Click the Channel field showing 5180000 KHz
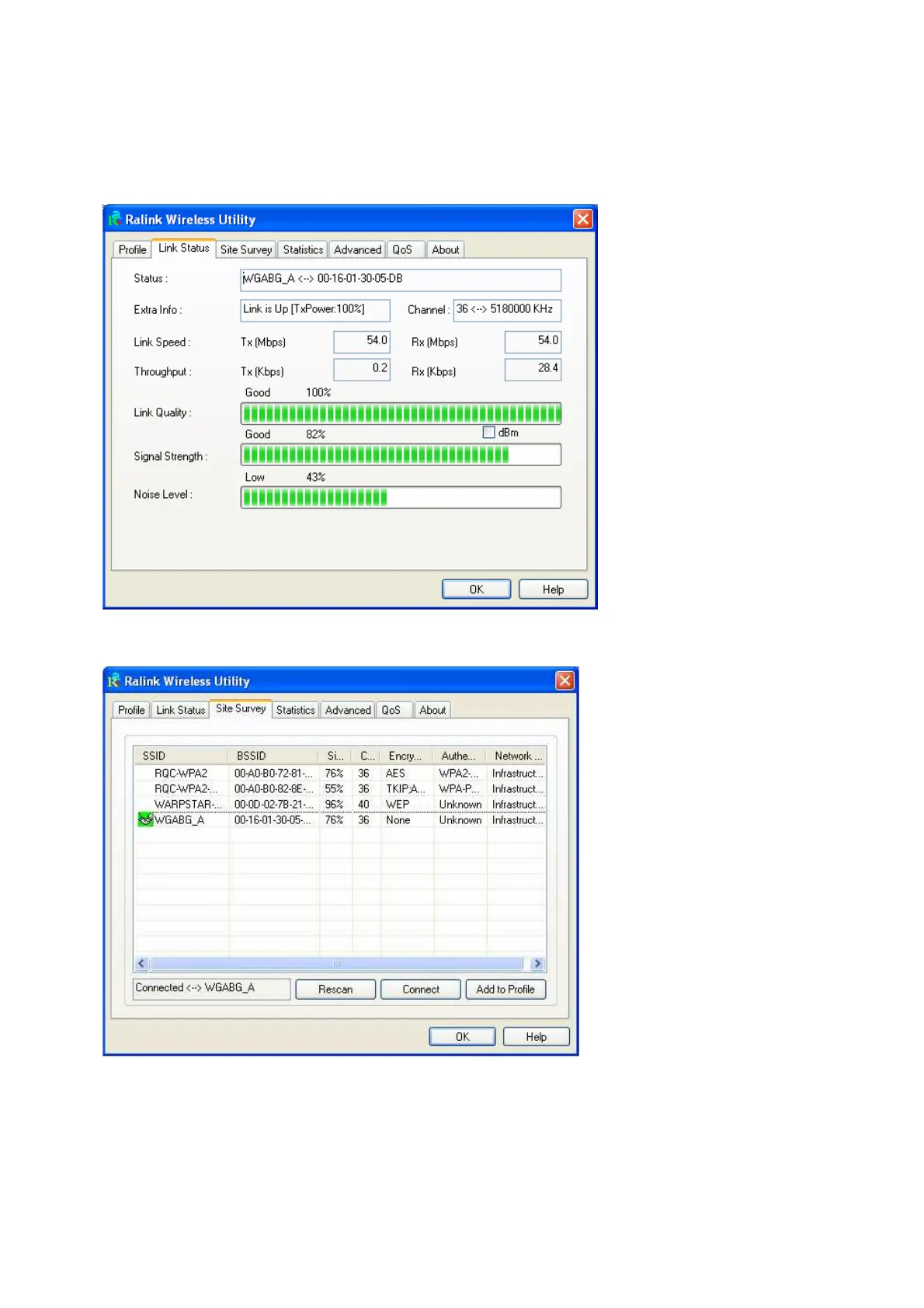The image size is (924, 1308). tap(507, 310)
